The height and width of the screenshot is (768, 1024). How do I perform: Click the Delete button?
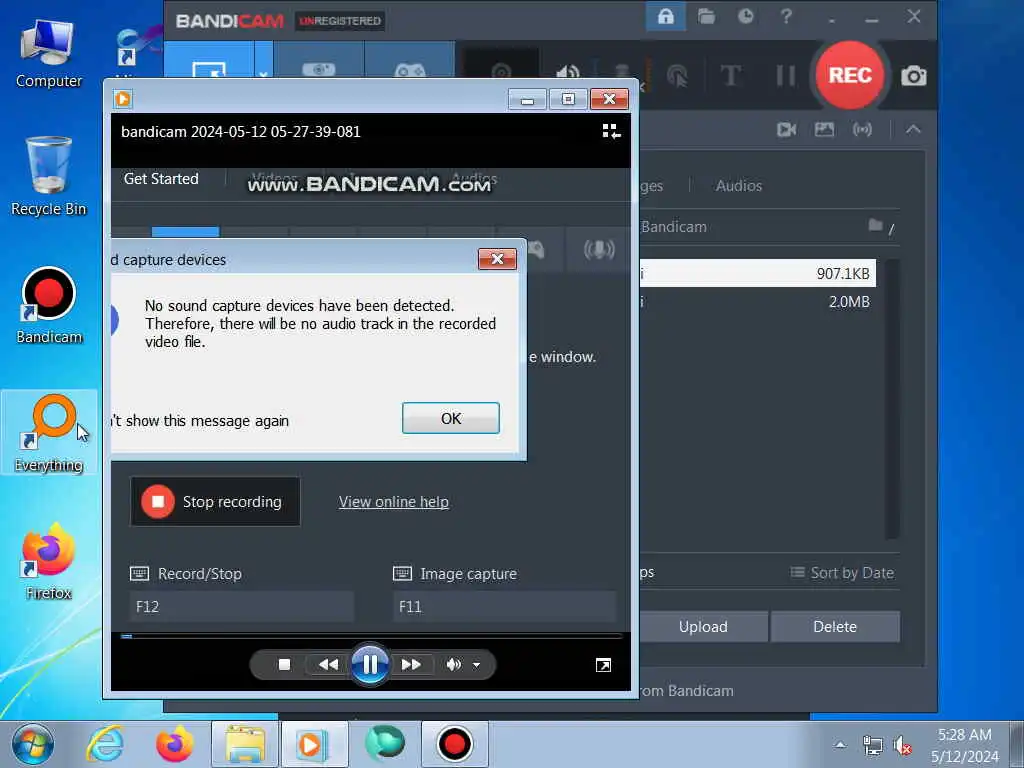point(835,627)
